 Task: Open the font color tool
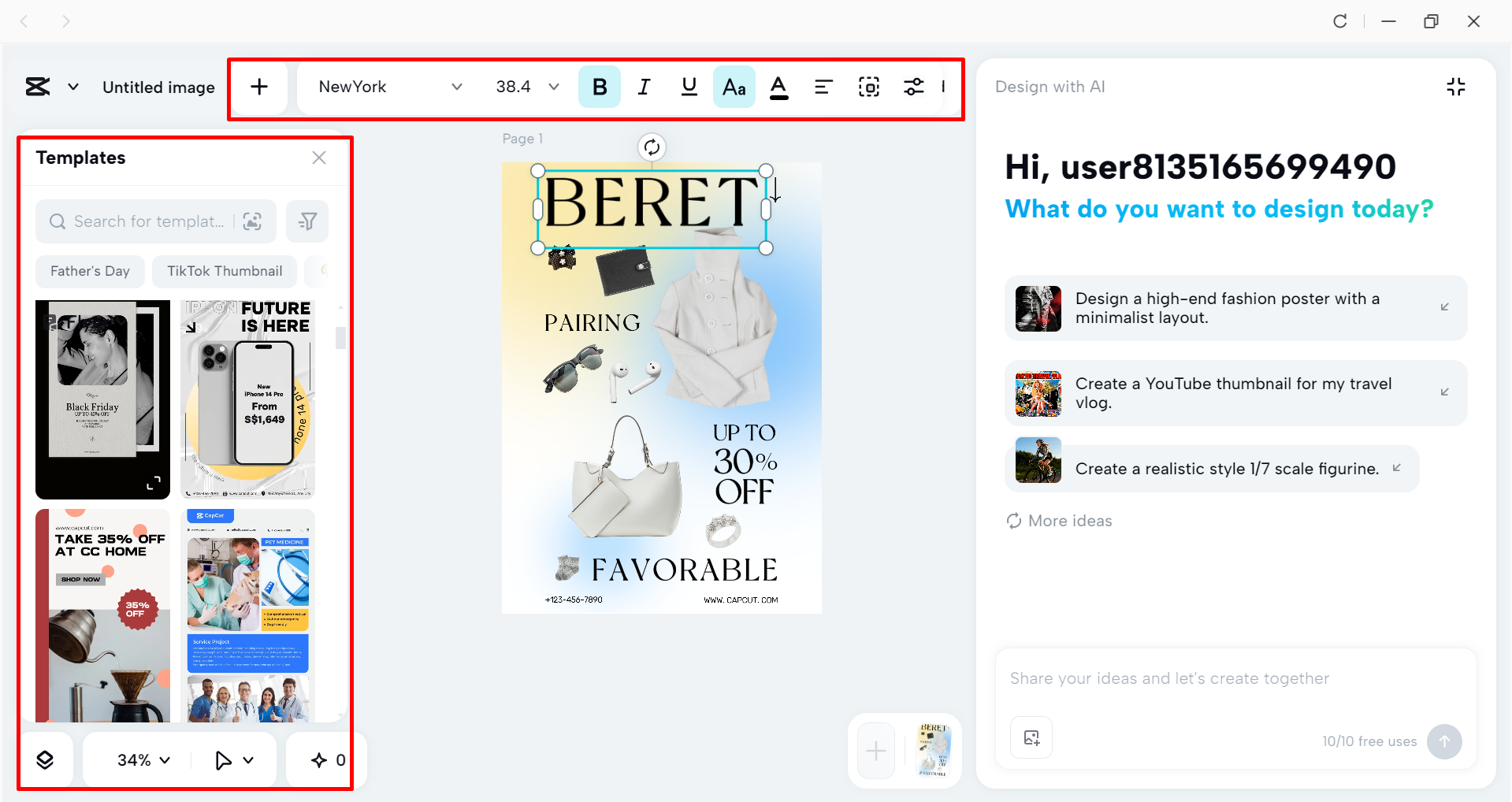pos(778,87)
